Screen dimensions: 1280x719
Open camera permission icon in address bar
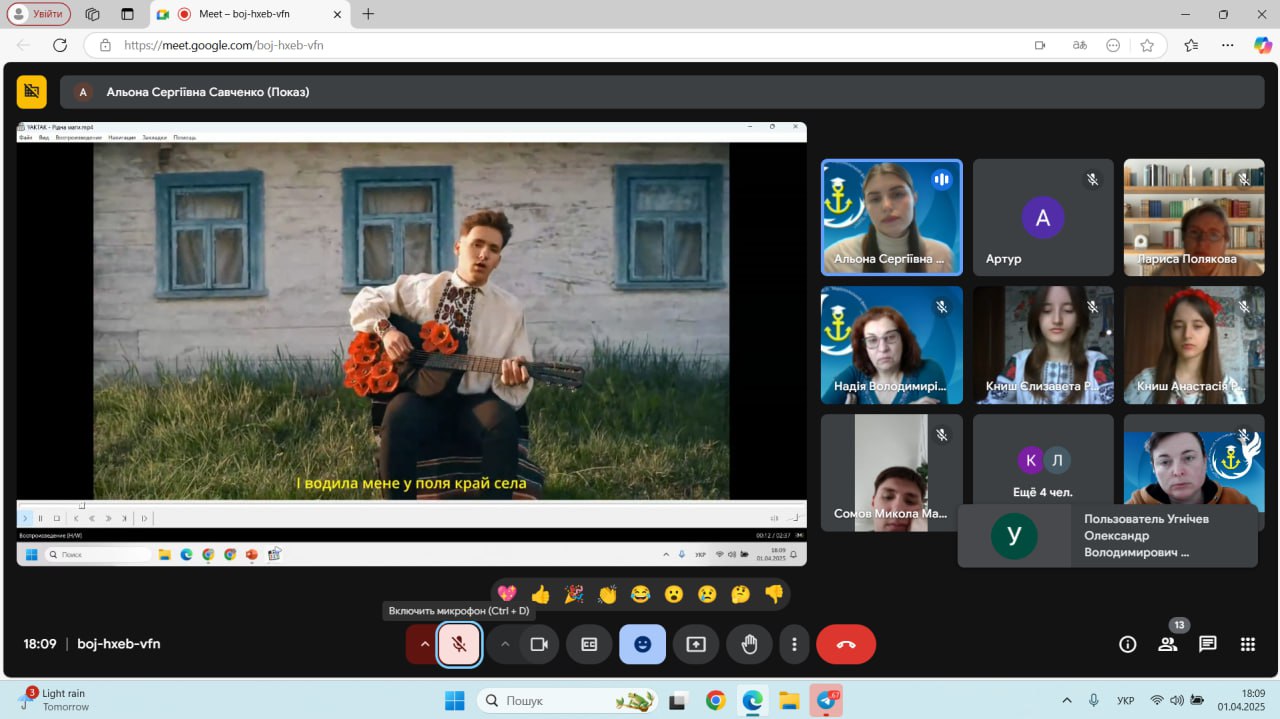(1040, 45)
